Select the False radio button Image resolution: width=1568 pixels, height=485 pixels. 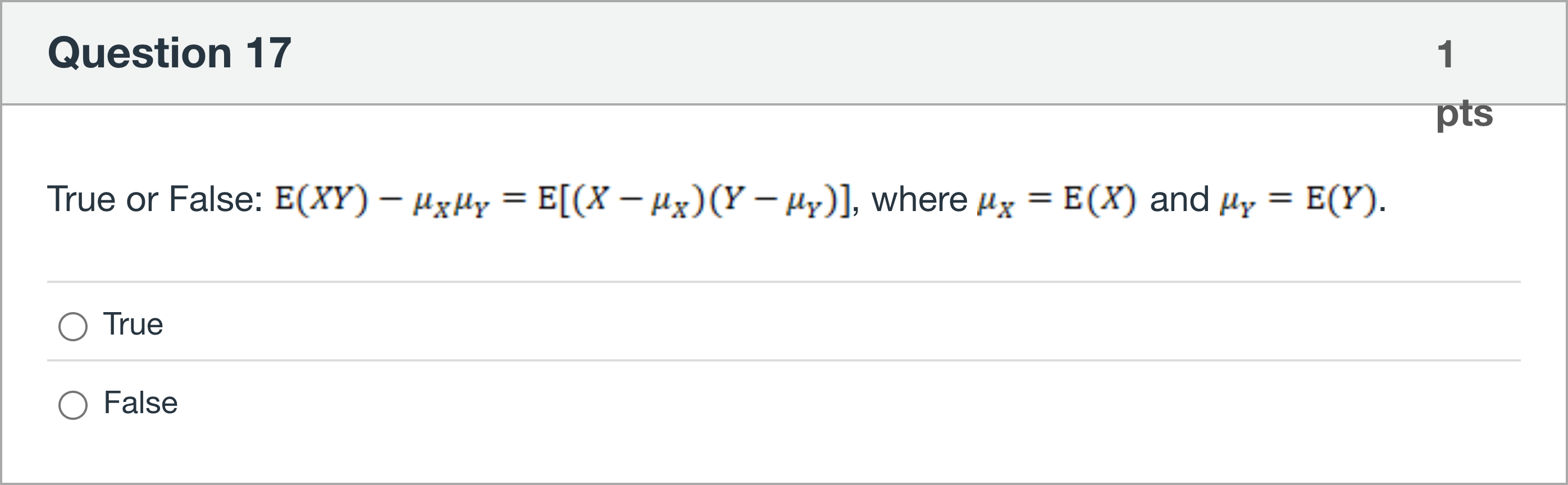coord(73,405)
